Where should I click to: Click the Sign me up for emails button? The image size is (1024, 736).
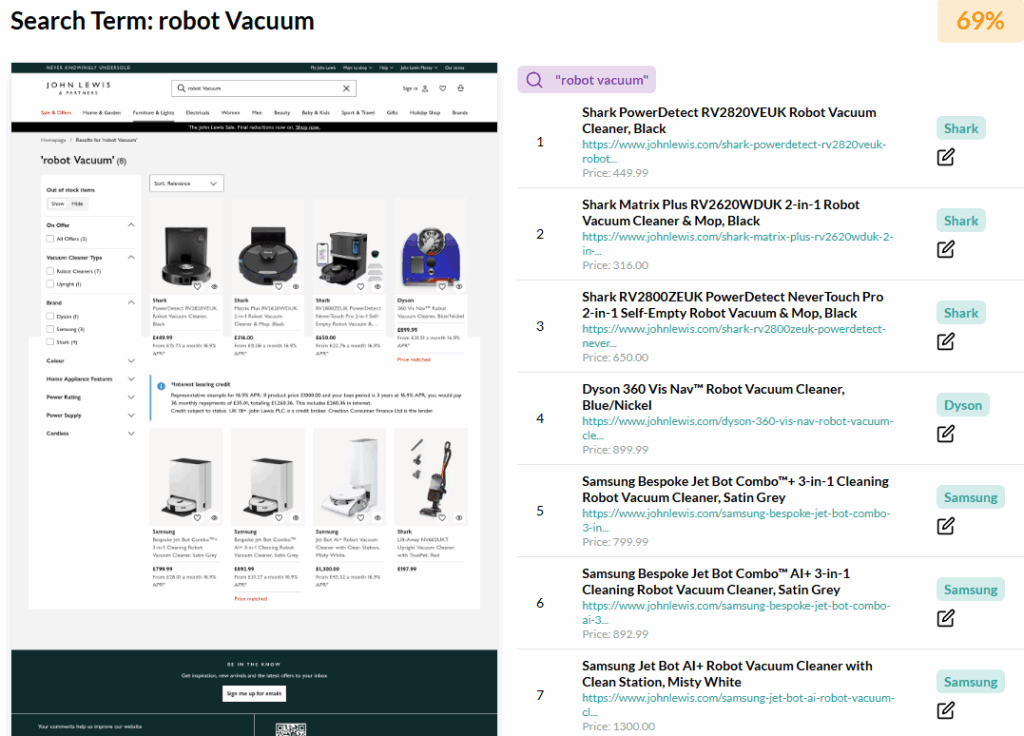pyautogui.click(x=254, y=694)
